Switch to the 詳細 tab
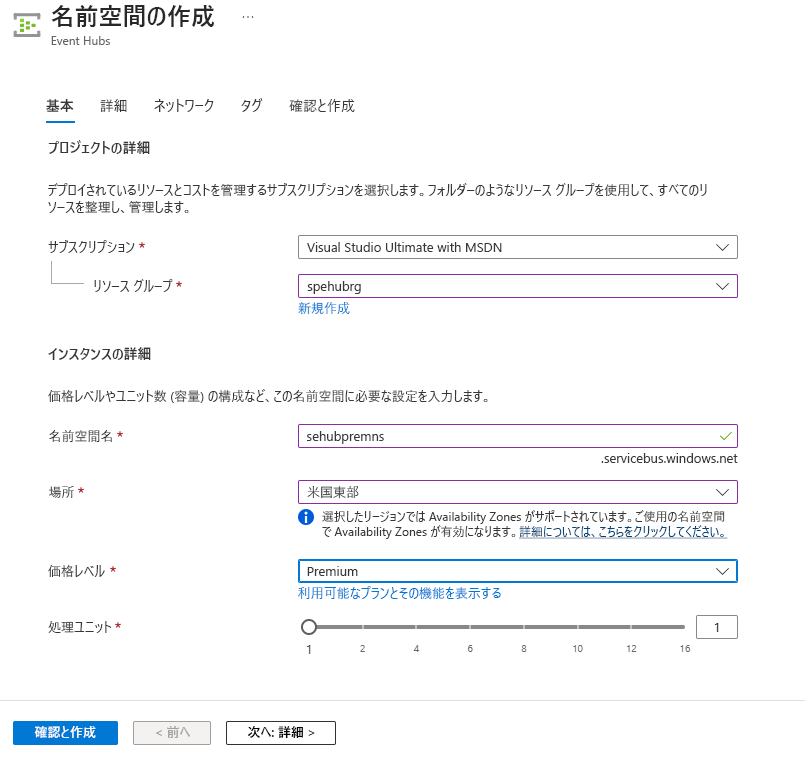Viewport: 805px width, 757px height. pos(113,106)
